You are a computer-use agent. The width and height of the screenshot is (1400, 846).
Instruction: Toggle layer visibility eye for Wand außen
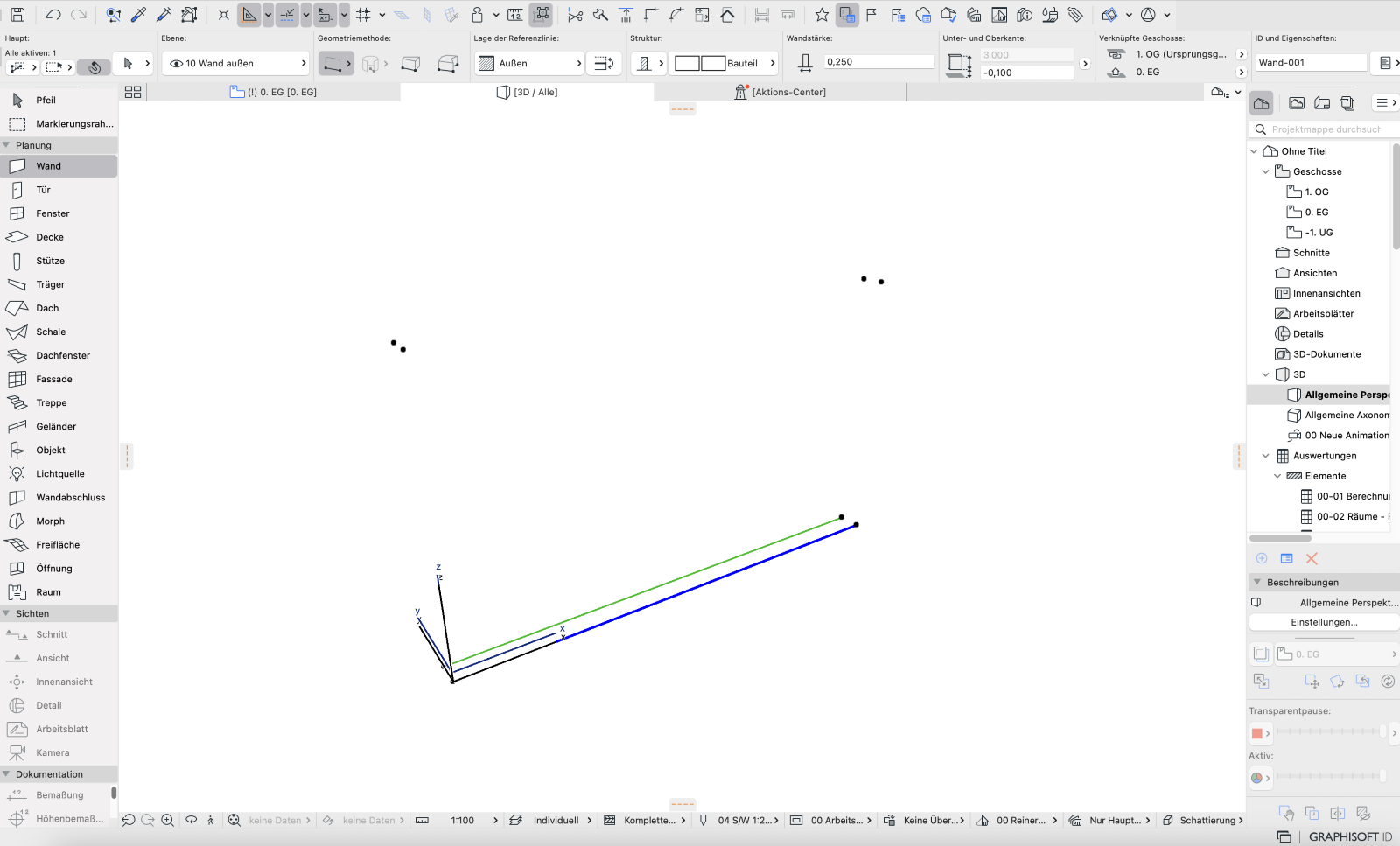[x=176, y=63]
